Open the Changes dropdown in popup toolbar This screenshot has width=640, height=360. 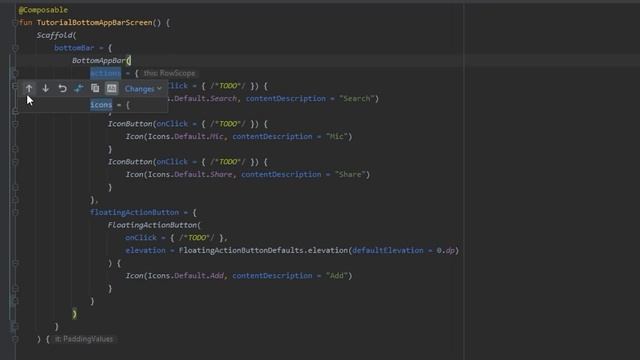pos(143,89)
